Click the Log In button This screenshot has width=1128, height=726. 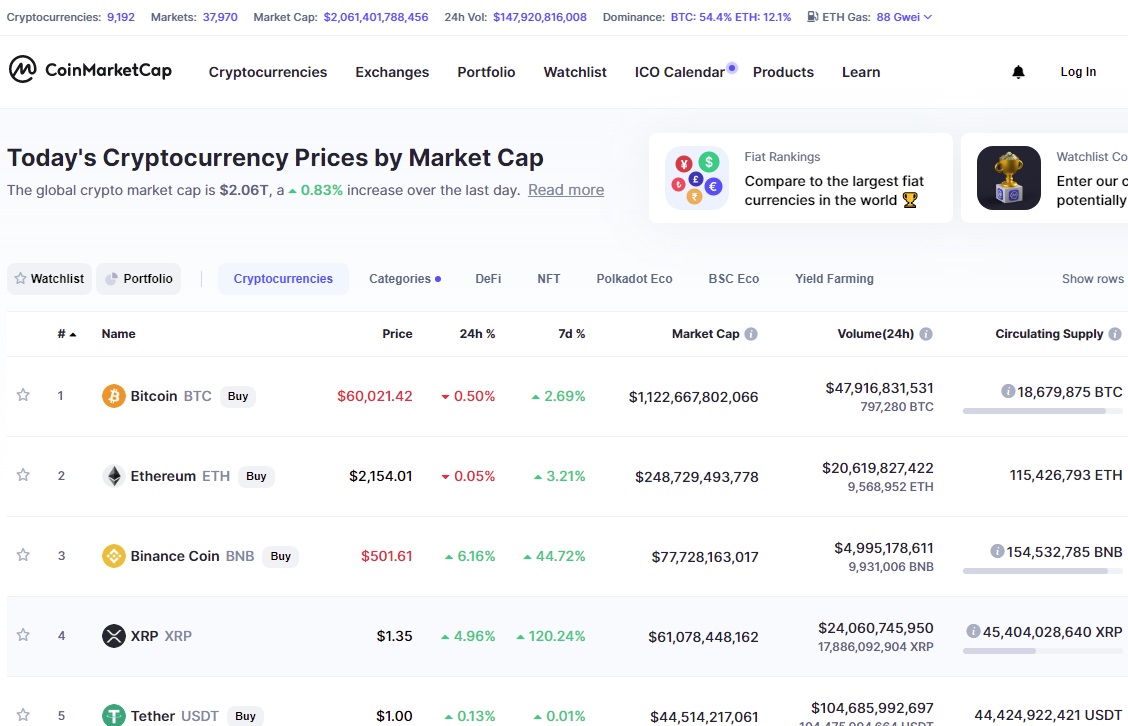[1078, 72]
